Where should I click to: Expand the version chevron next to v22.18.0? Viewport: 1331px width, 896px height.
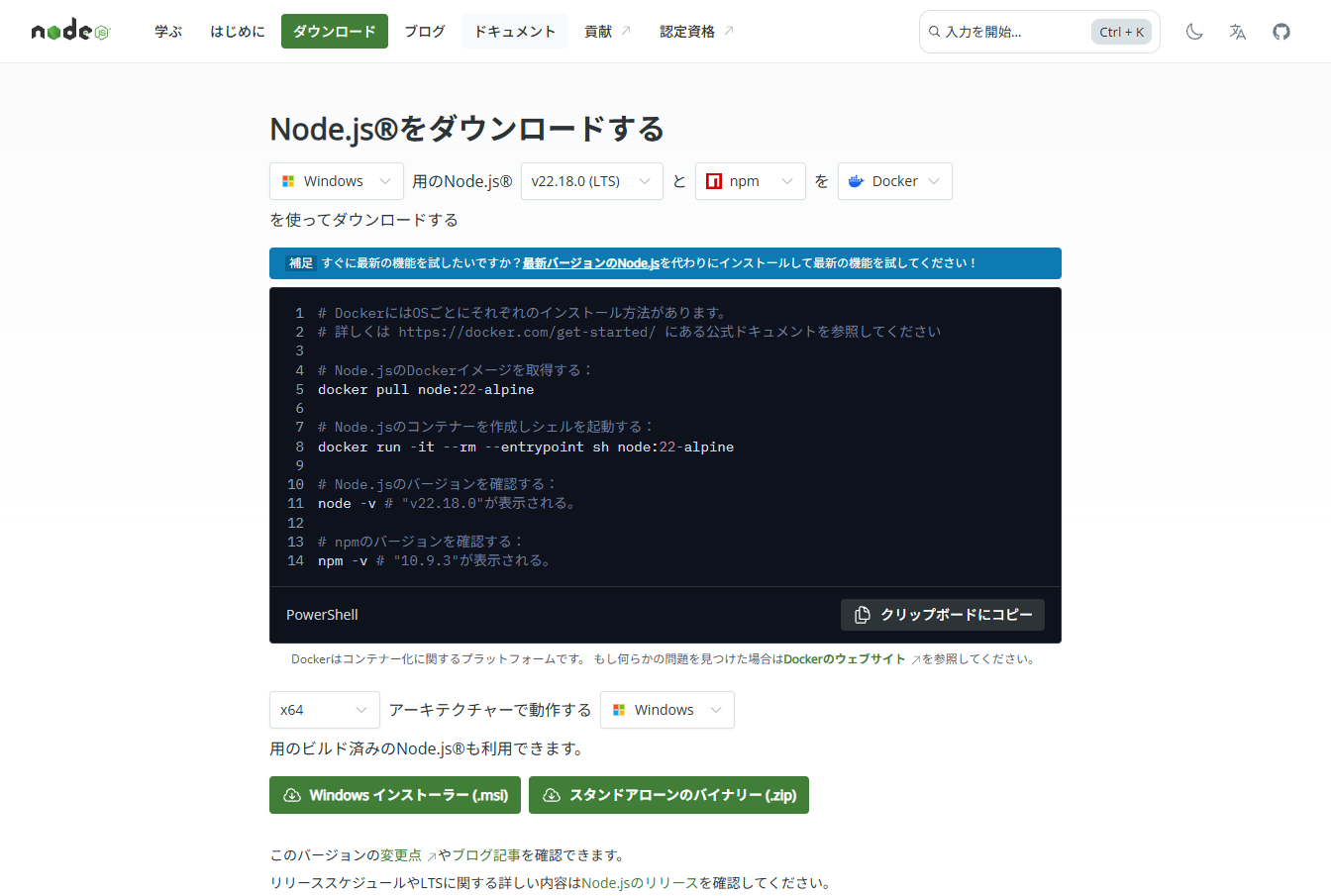(645, 181)
